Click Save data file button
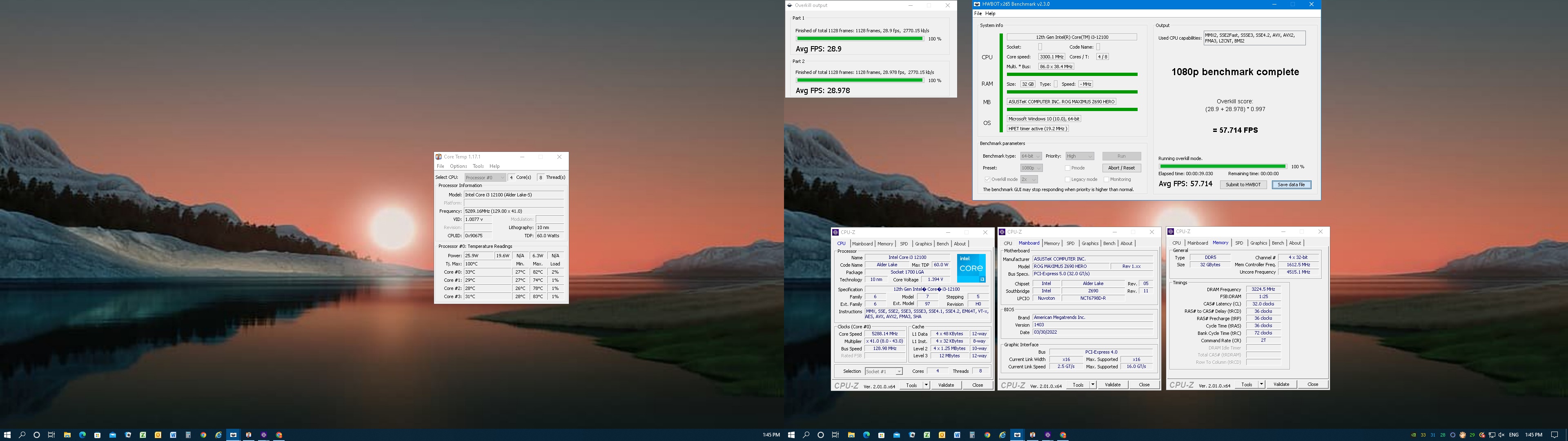 click(1292, 185)
